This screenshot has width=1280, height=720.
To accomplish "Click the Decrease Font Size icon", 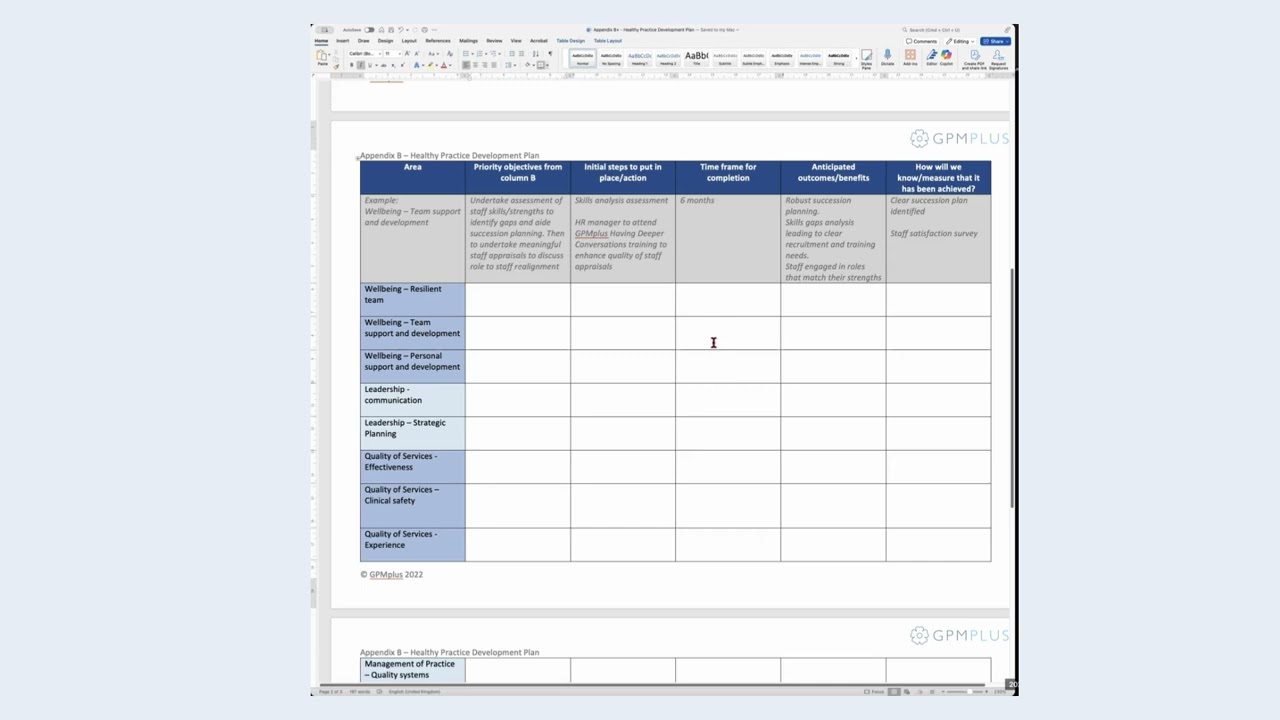I will tap(417, 53).
